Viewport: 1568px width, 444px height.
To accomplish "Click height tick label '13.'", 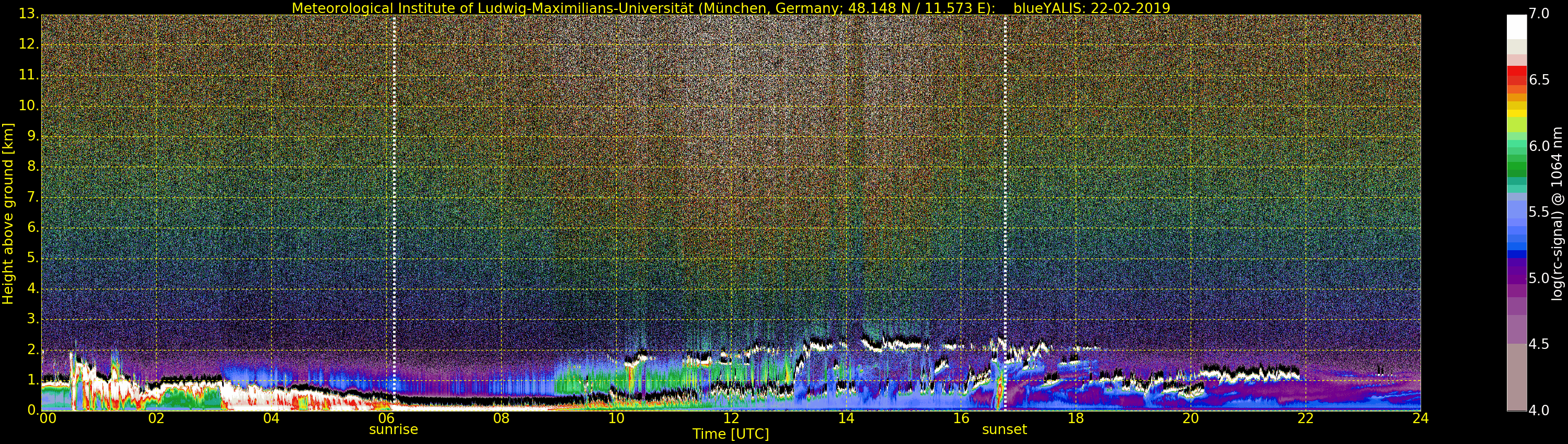I will [x=29, y=14].
